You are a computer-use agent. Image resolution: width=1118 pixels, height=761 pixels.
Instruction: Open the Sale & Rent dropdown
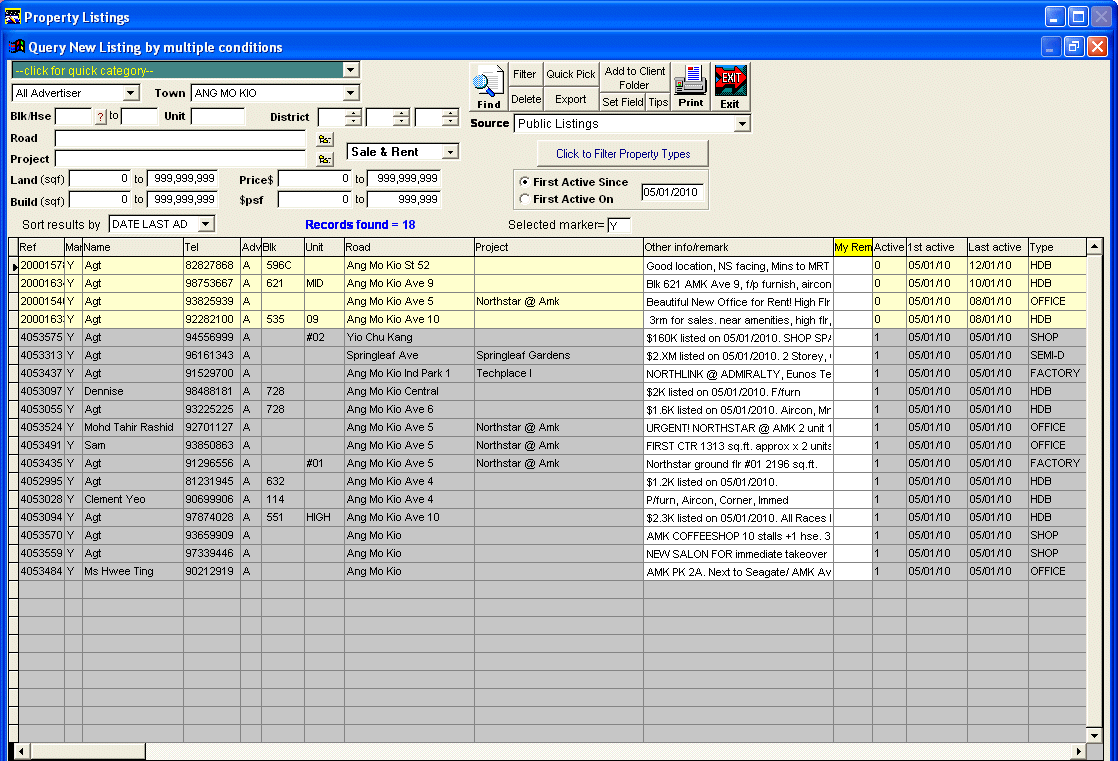(450, 152)
